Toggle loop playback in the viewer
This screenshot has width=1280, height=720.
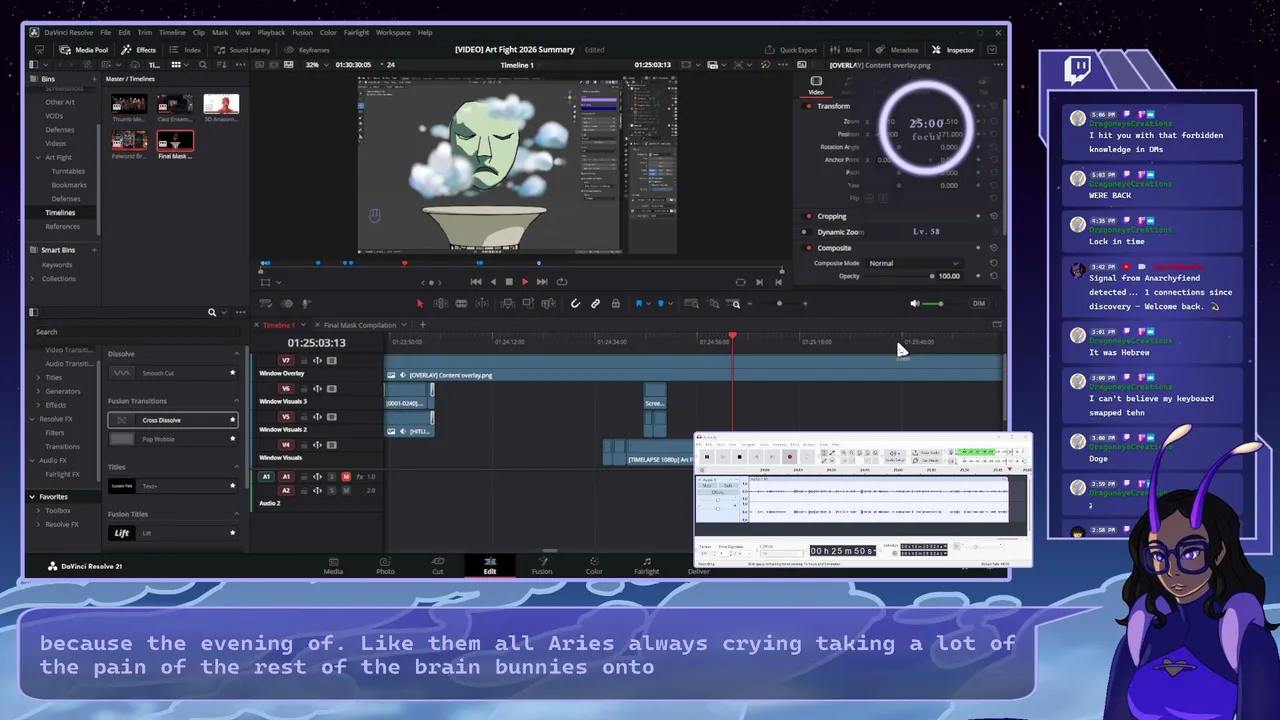click(561, 282)
